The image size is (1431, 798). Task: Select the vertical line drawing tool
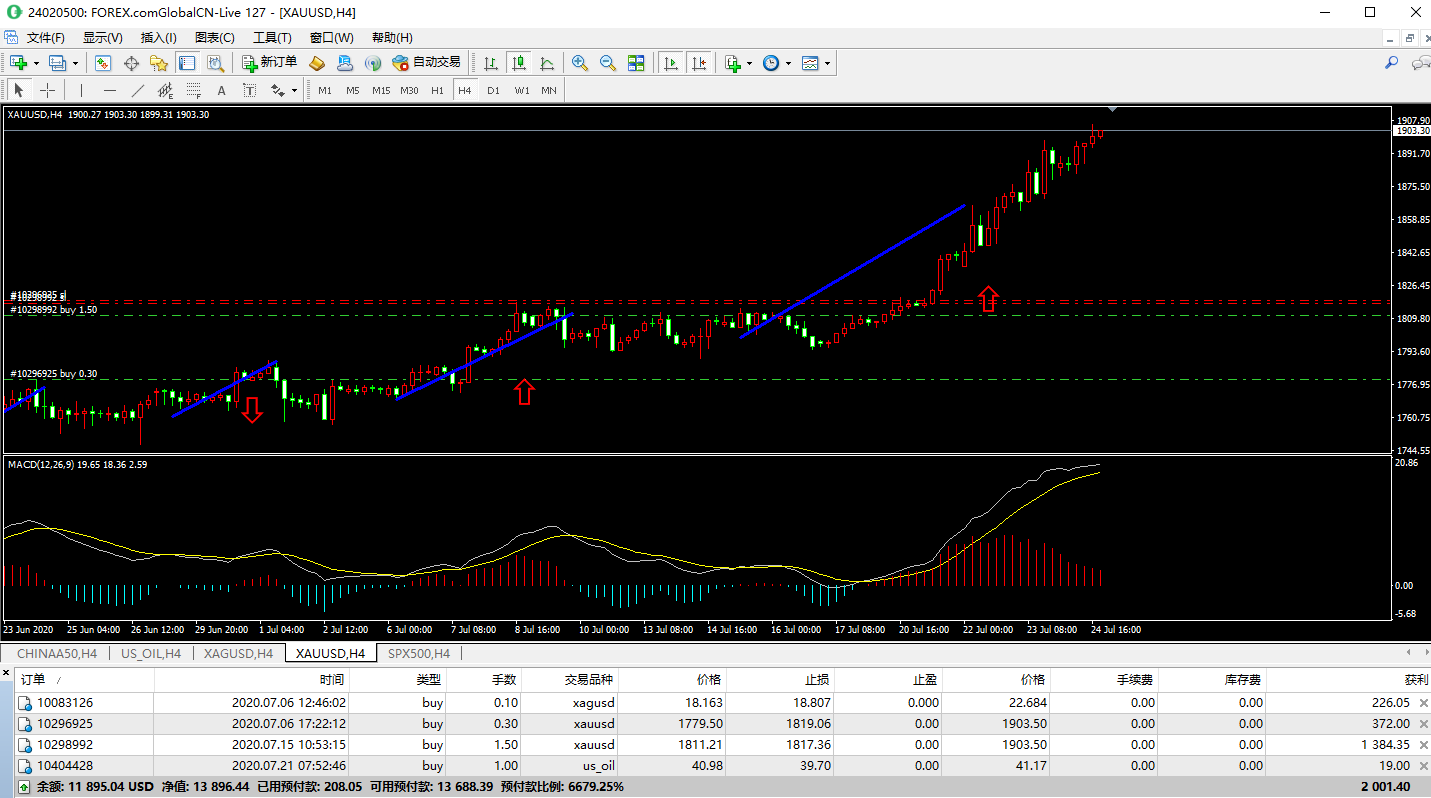[81, 90]
